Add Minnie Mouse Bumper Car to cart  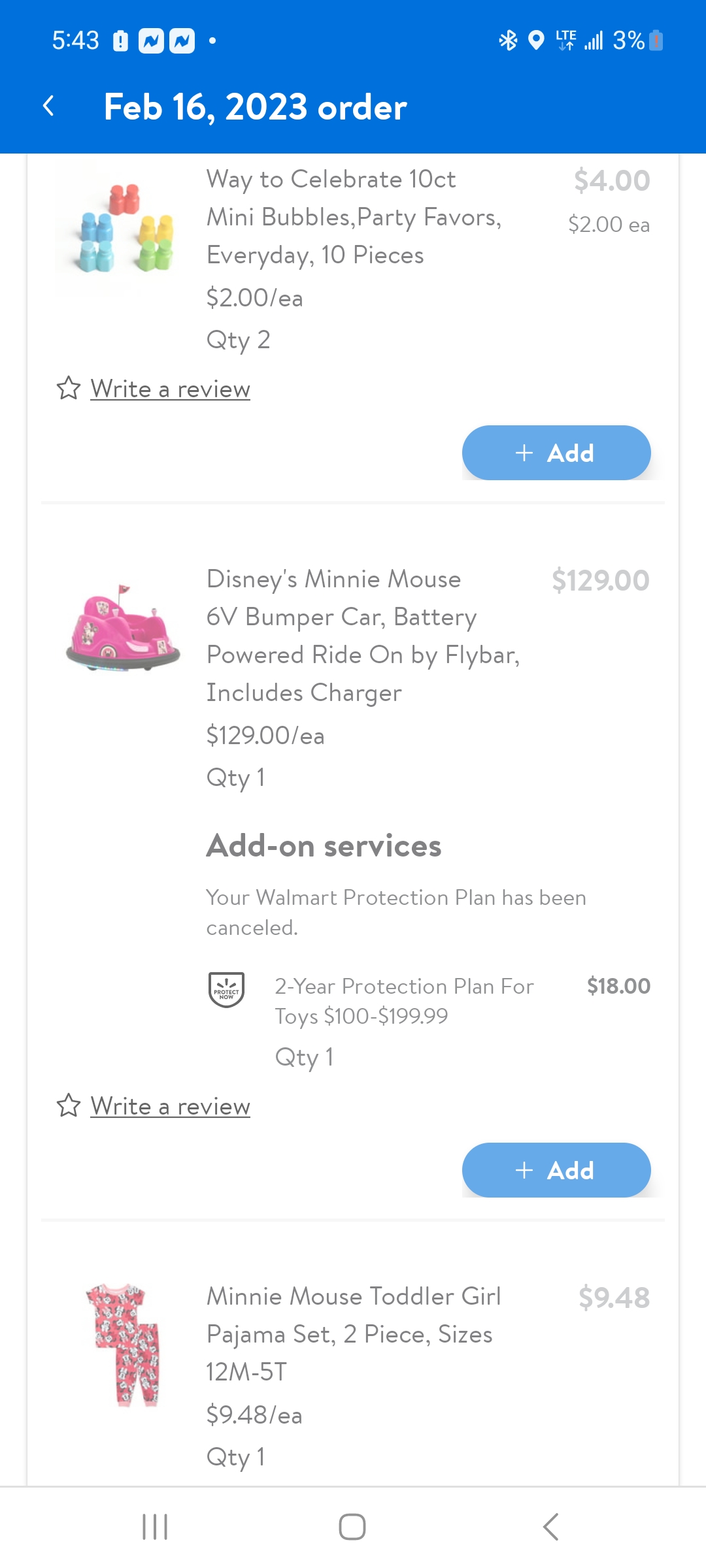coord(556,1170)
